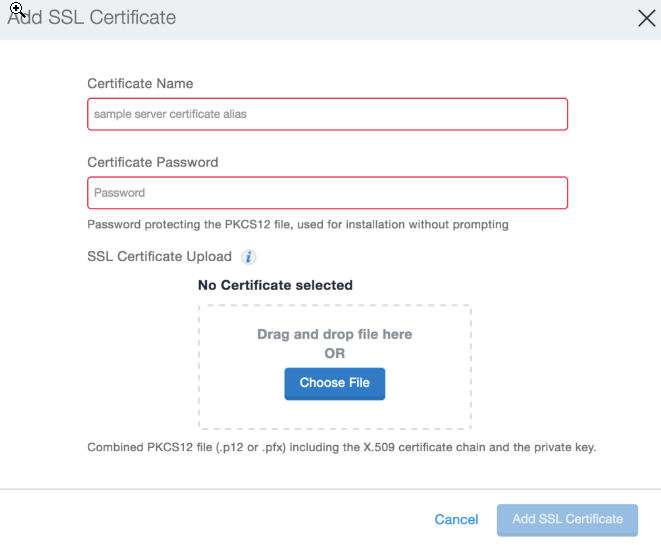Click the No Certificate selected status text

(275, 285)
